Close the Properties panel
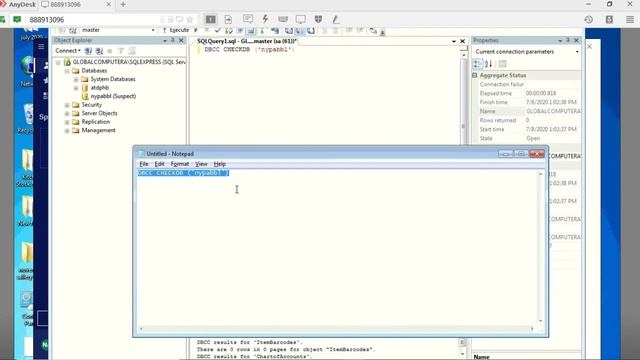 click(576, 40)
